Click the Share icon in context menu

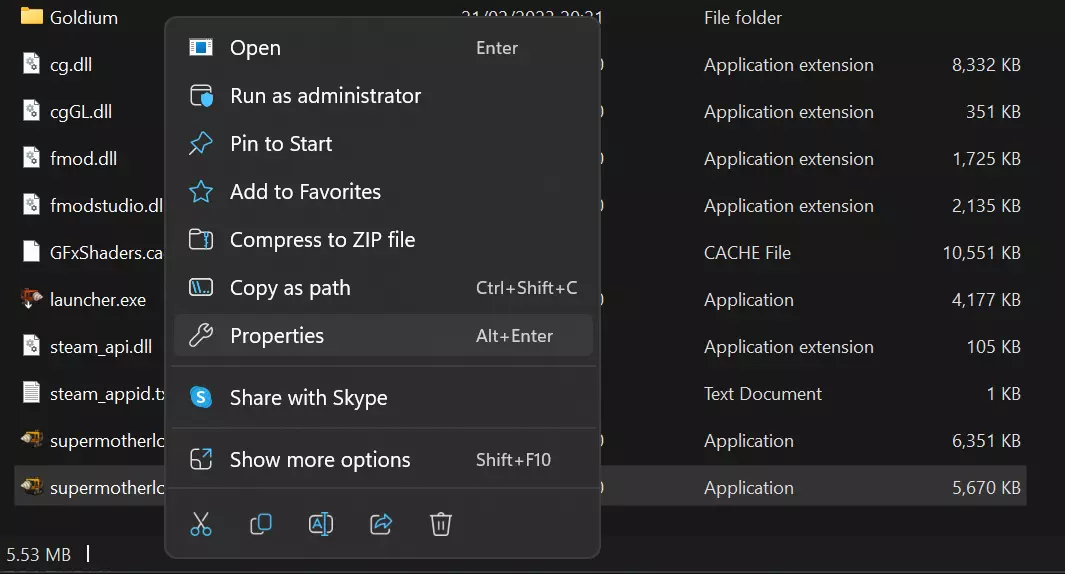coord(381,523)
